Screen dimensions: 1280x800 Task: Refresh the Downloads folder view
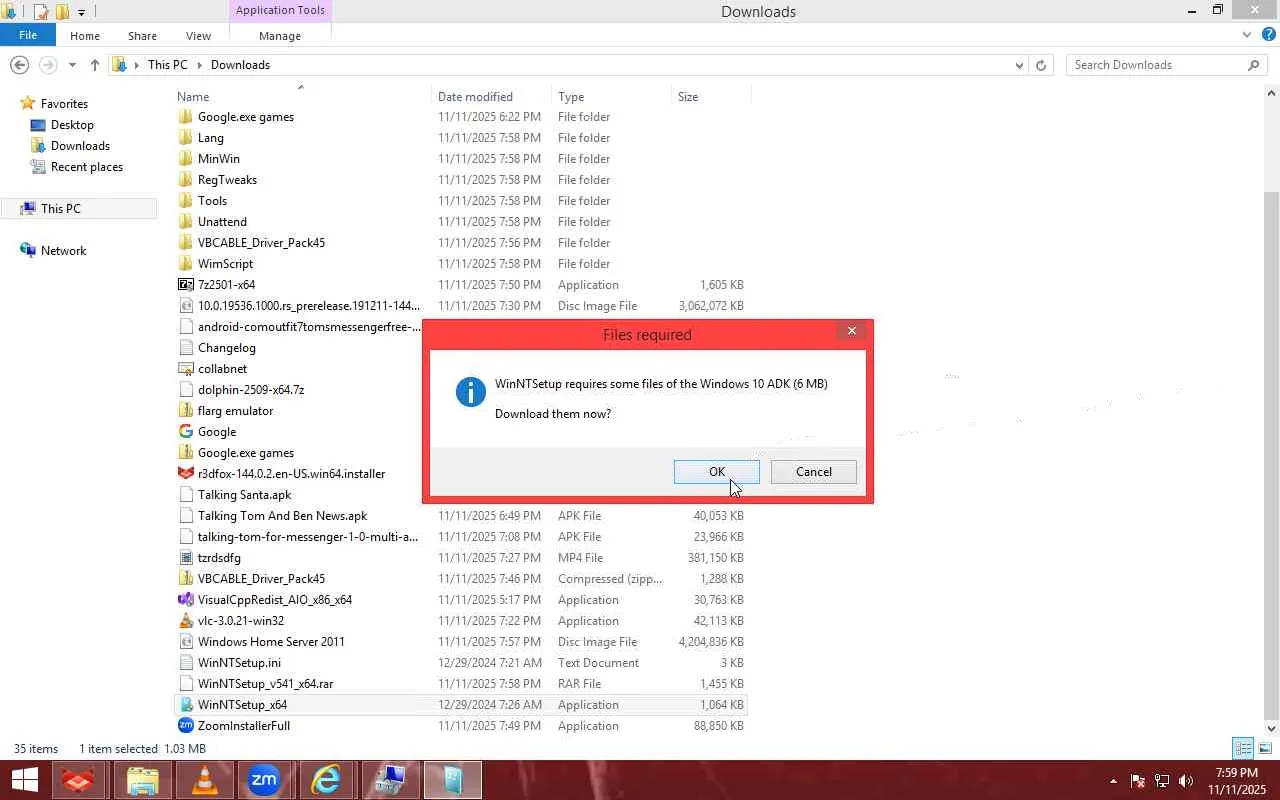coord(1041,65)
